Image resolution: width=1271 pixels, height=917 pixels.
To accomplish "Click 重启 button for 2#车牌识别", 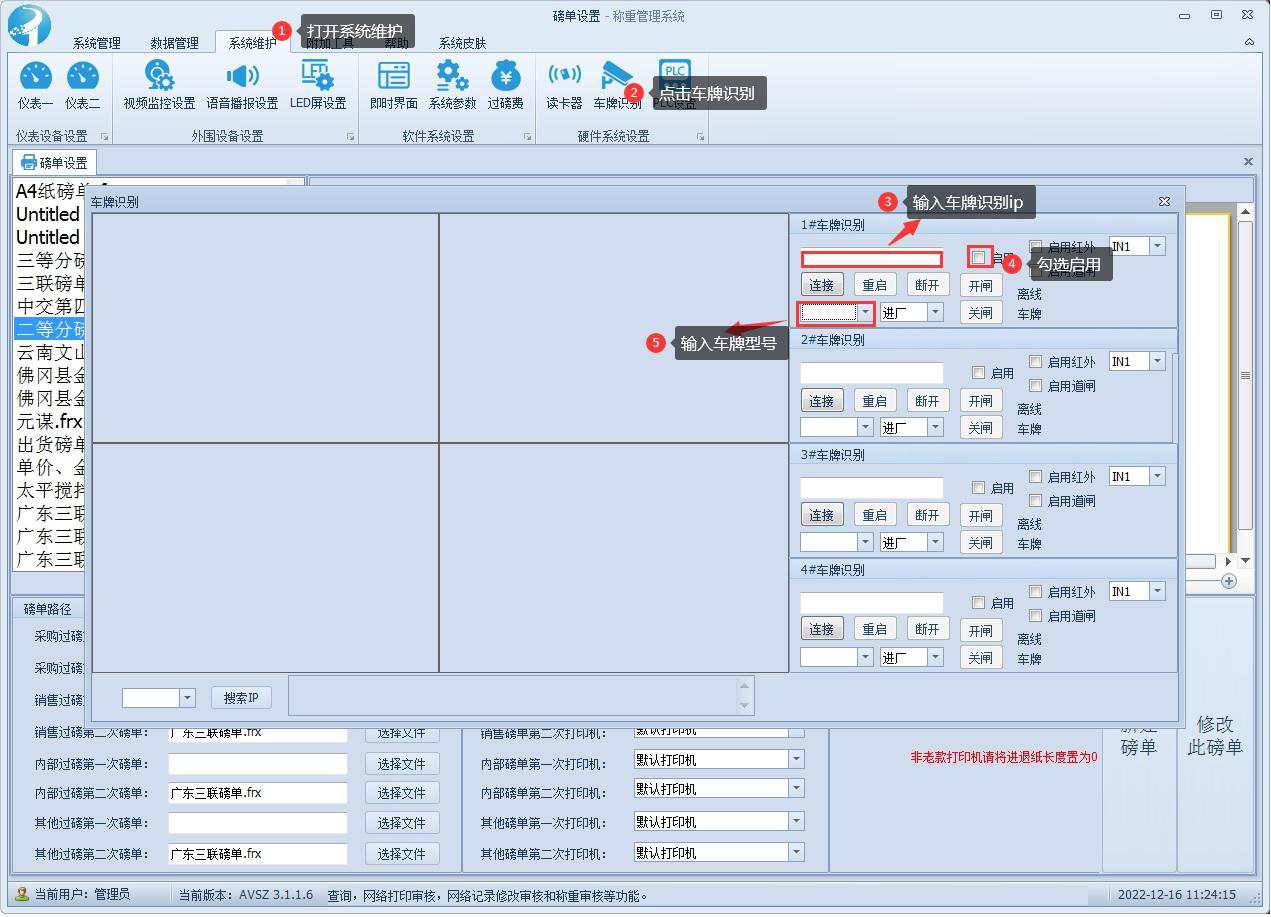I will point(875,400).
